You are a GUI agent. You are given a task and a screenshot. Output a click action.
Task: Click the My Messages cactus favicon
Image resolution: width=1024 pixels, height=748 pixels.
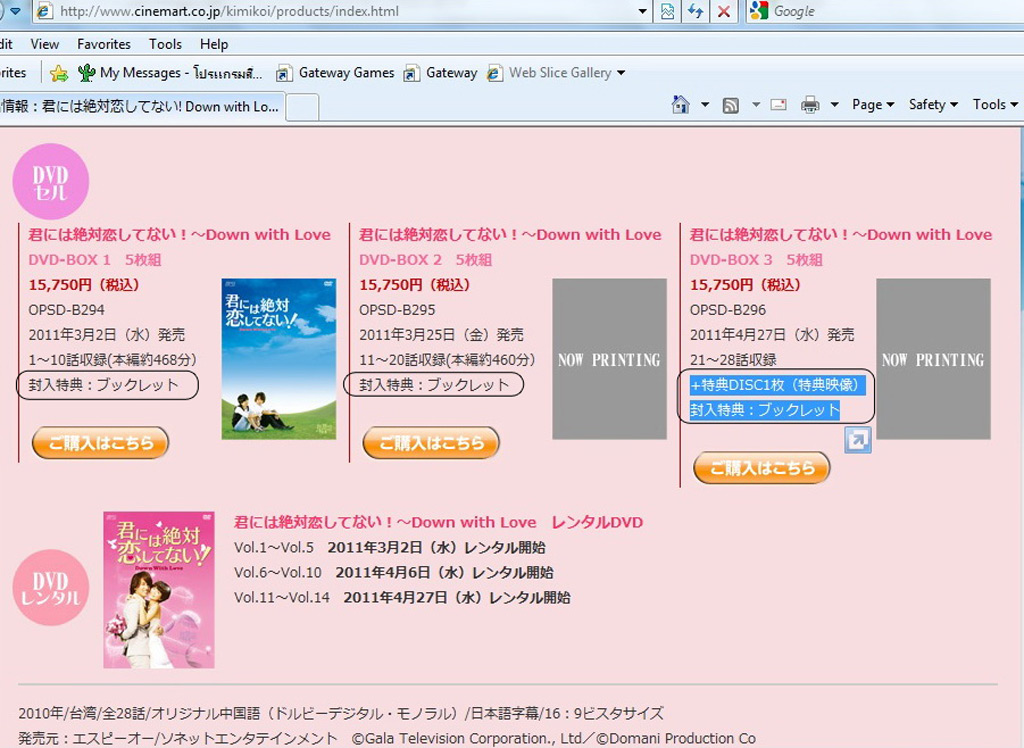[86, 73]
